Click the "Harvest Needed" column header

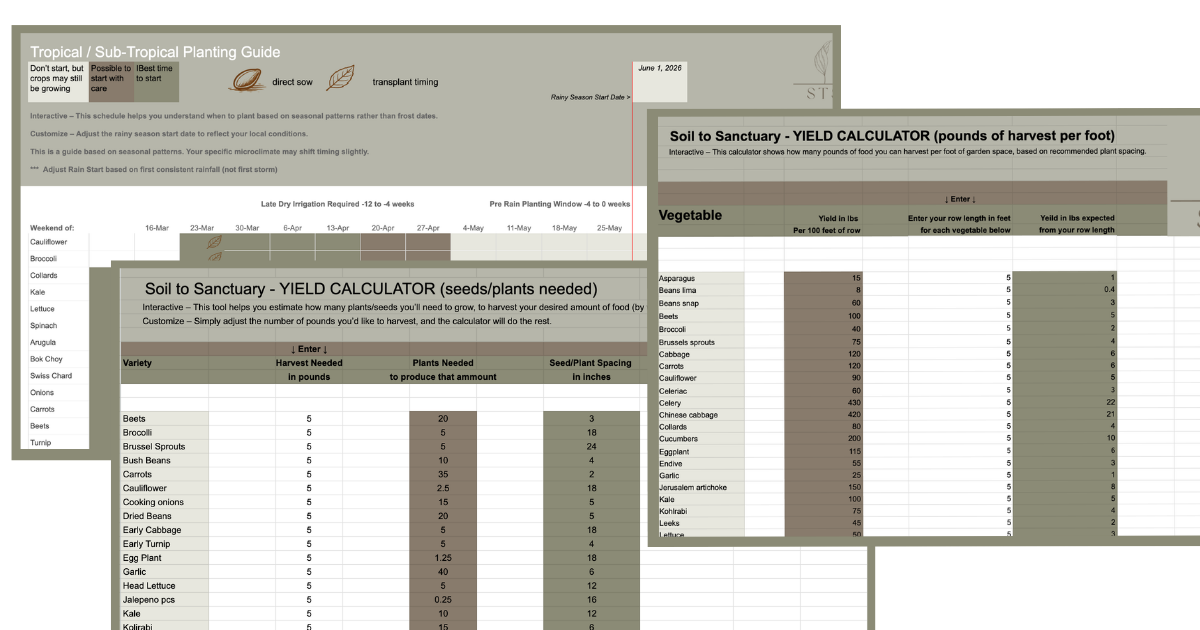tap(309, 363)
